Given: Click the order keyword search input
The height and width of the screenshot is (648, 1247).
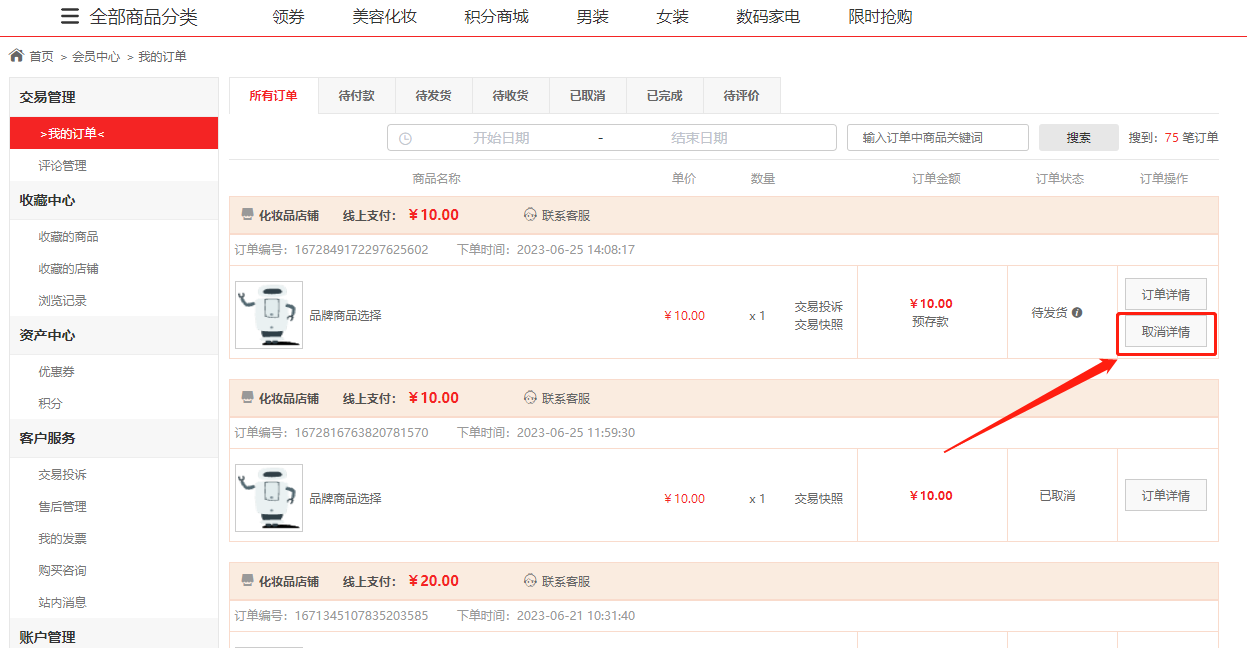Looking at the screenshot, I should click(x=938, y=138).
